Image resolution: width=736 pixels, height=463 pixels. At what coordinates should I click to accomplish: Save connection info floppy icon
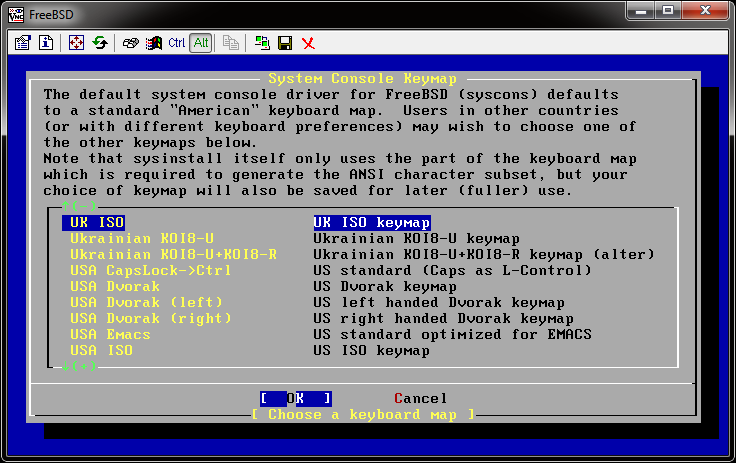(x=285, y=43)
